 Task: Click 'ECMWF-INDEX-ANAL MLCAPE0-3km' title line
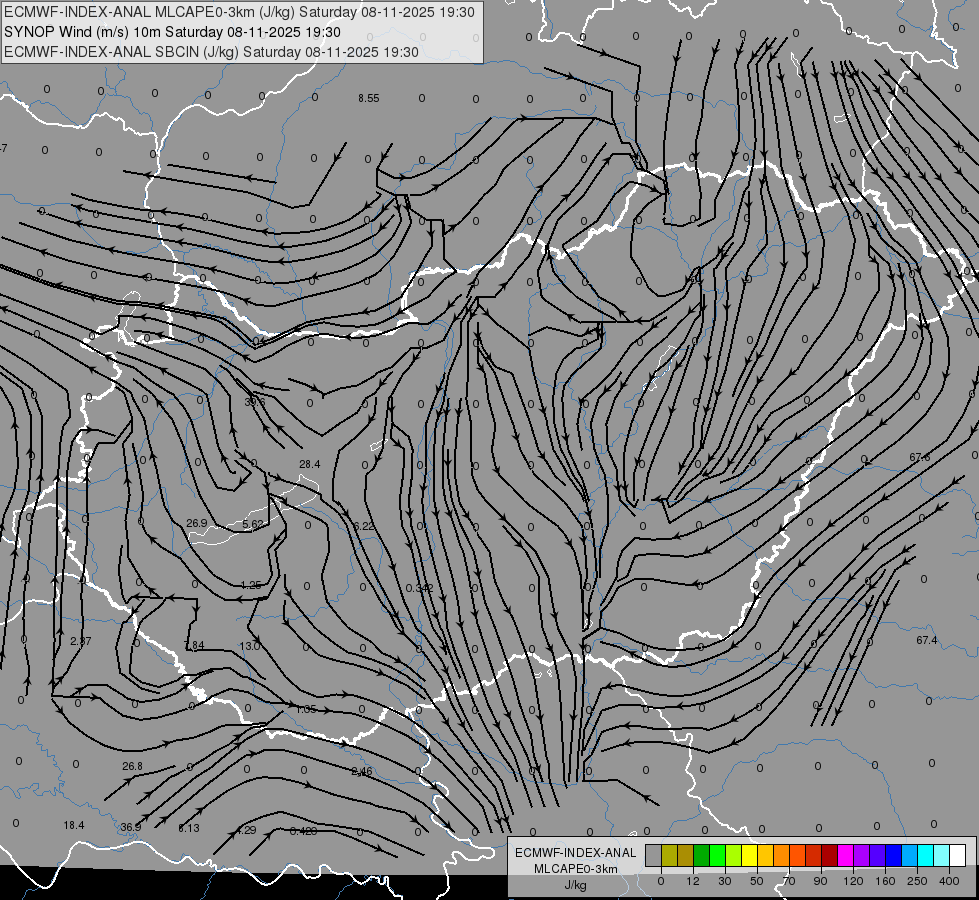coord(239,12)
